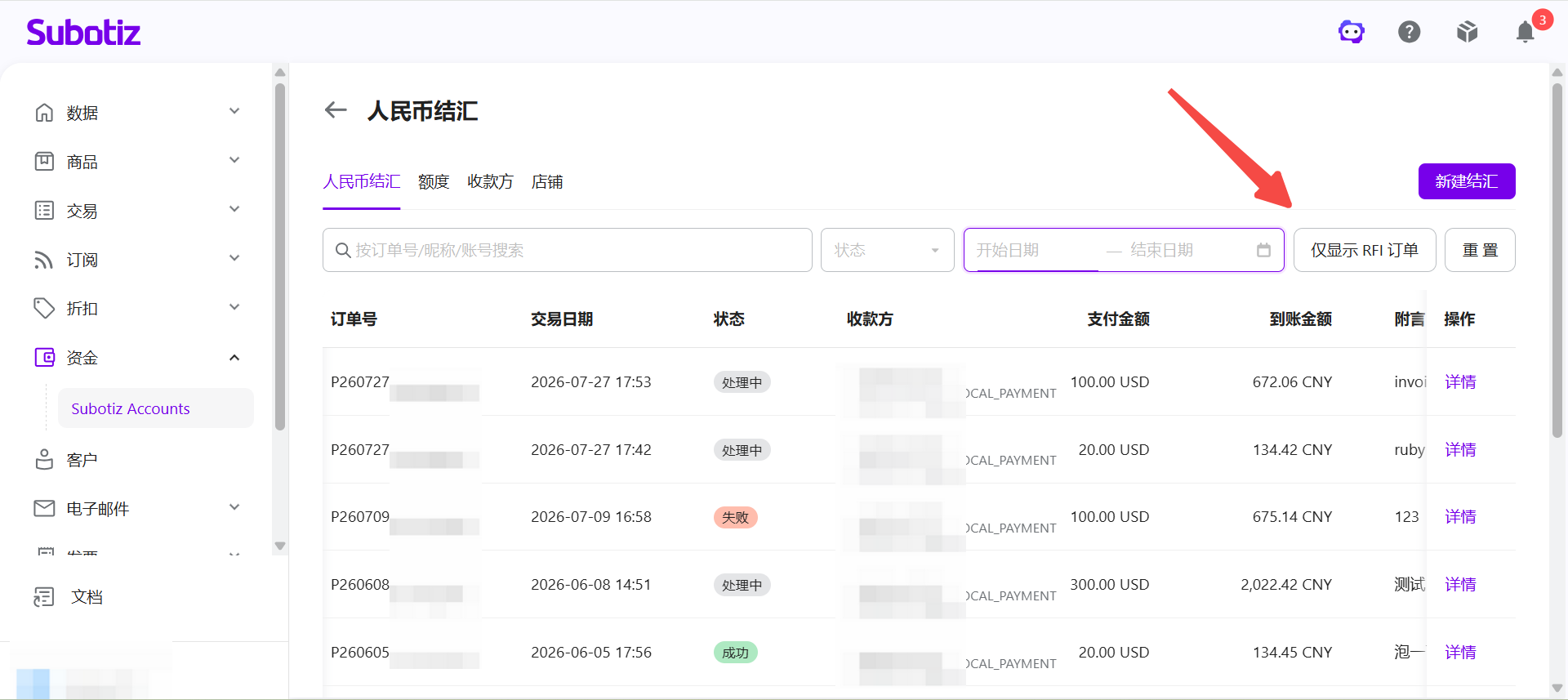Click the 到账金额 column header
Image resolution: width=1568 pixels, height=700 pixels.
(x=1301, y=319)
